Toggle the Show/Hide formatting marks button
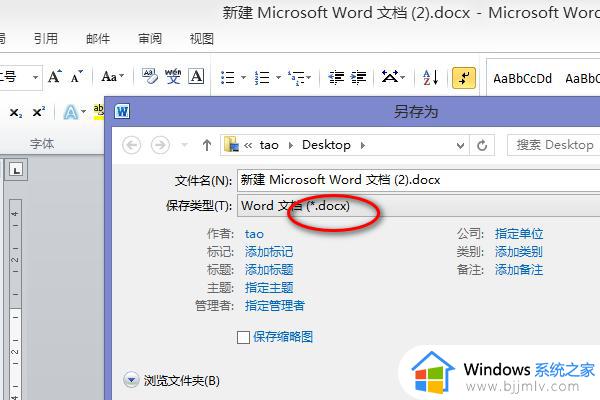600x400 pixels. [464, 78]
